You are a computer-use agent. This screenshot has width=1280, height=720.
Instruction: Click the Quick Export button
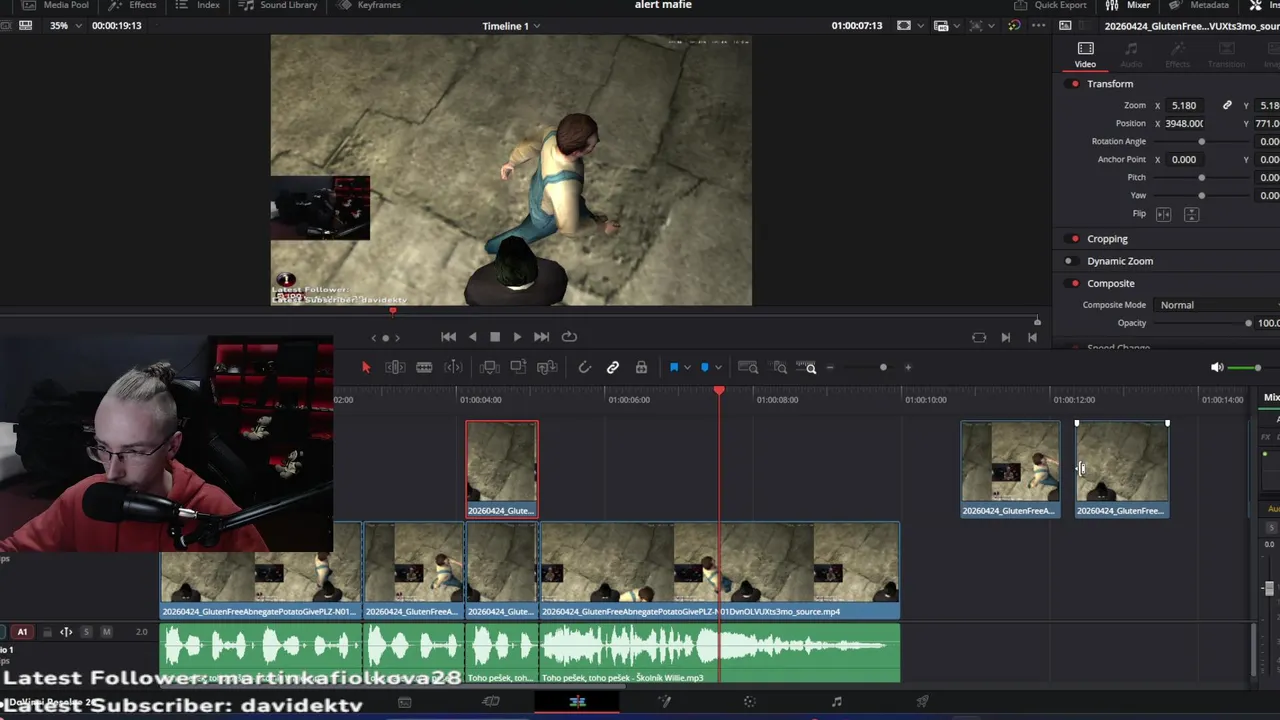[x=1050, y=5]
